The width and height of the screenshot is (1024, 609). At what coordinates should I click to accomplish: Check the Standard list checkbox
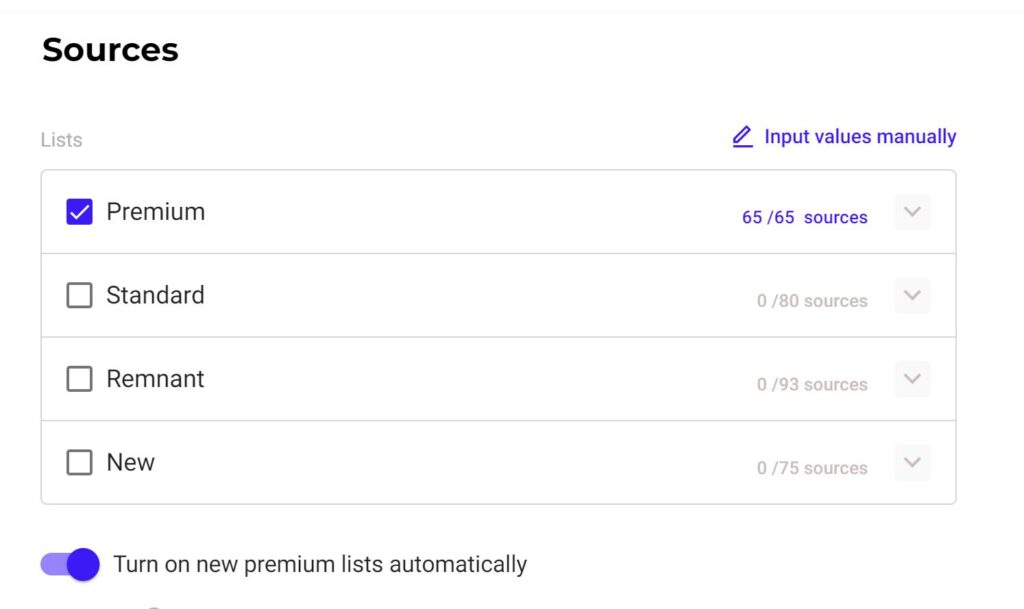tap(79, 295)
